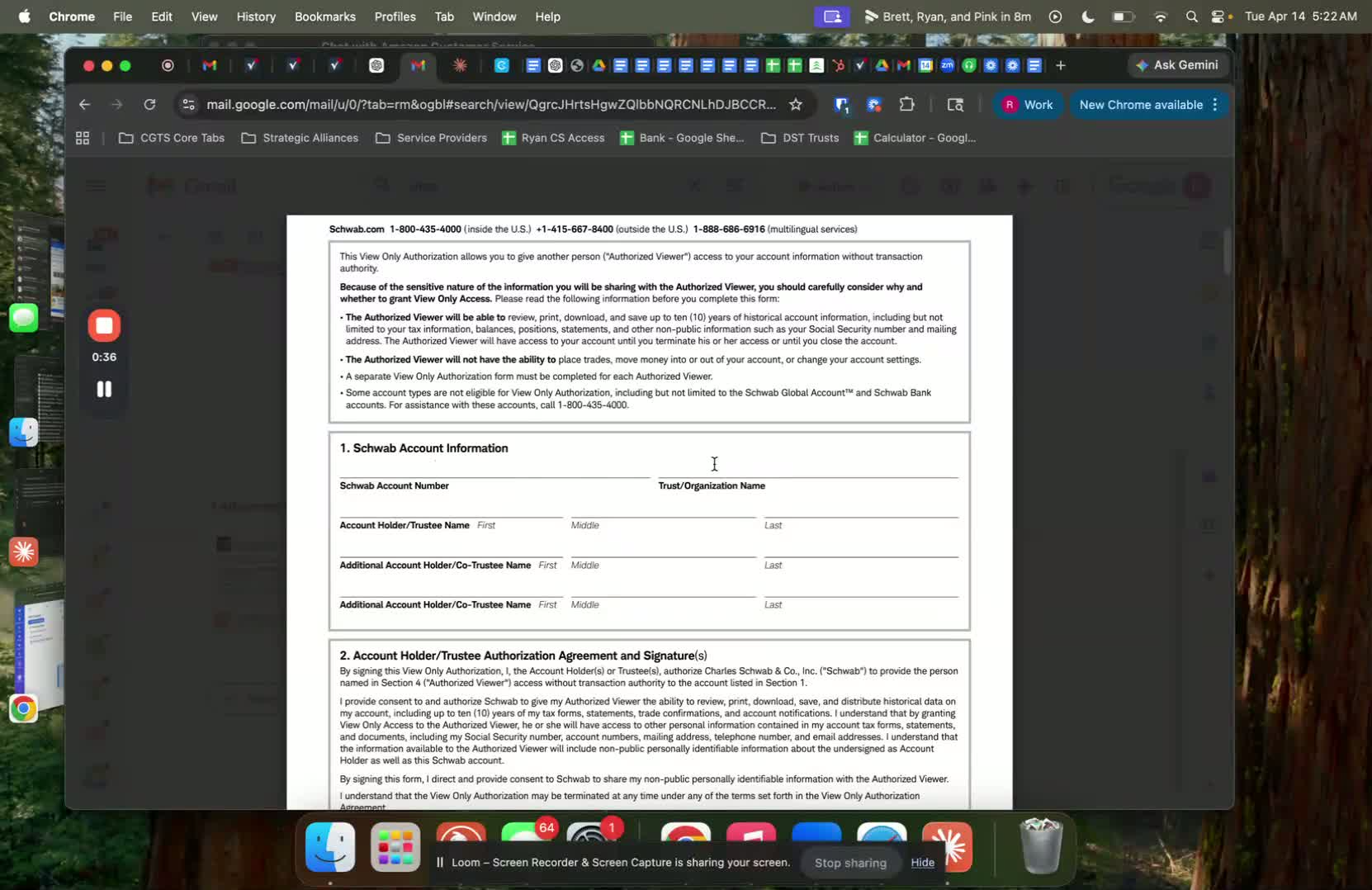Click Account Holder/Trustee First name field

451,508
